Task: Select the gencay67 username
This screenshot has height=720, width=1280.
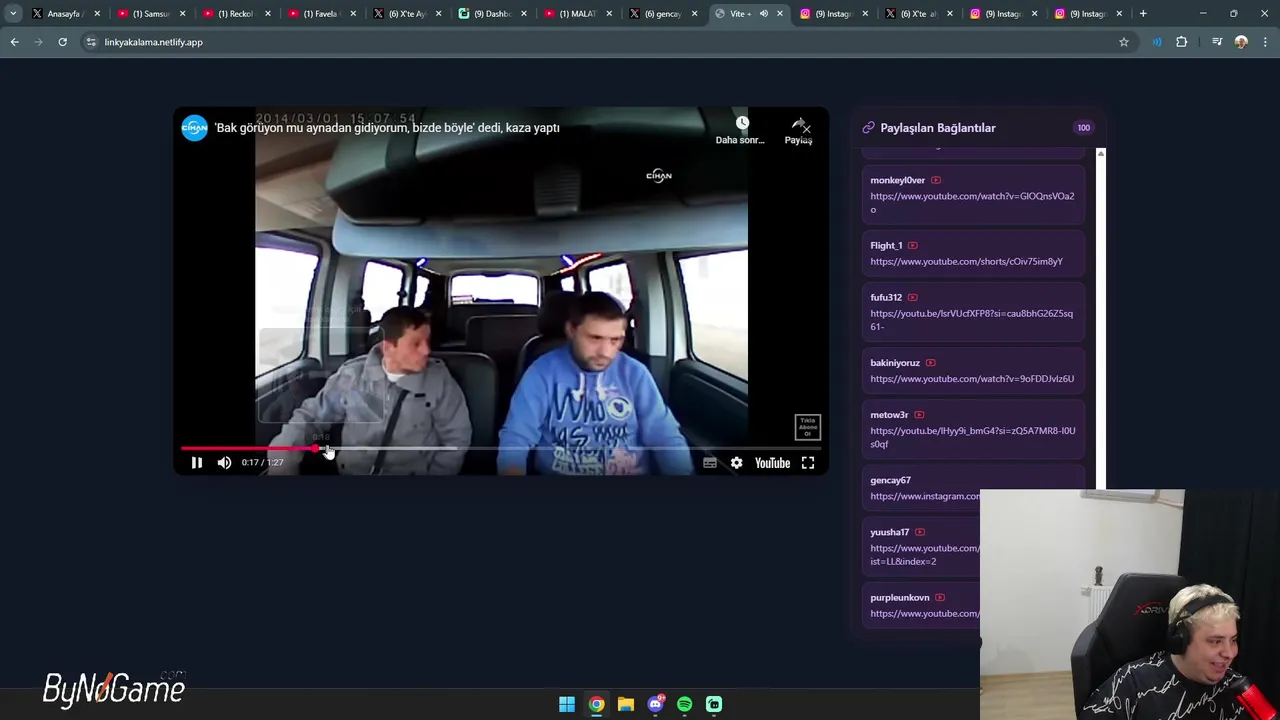Action: [890, 480]
